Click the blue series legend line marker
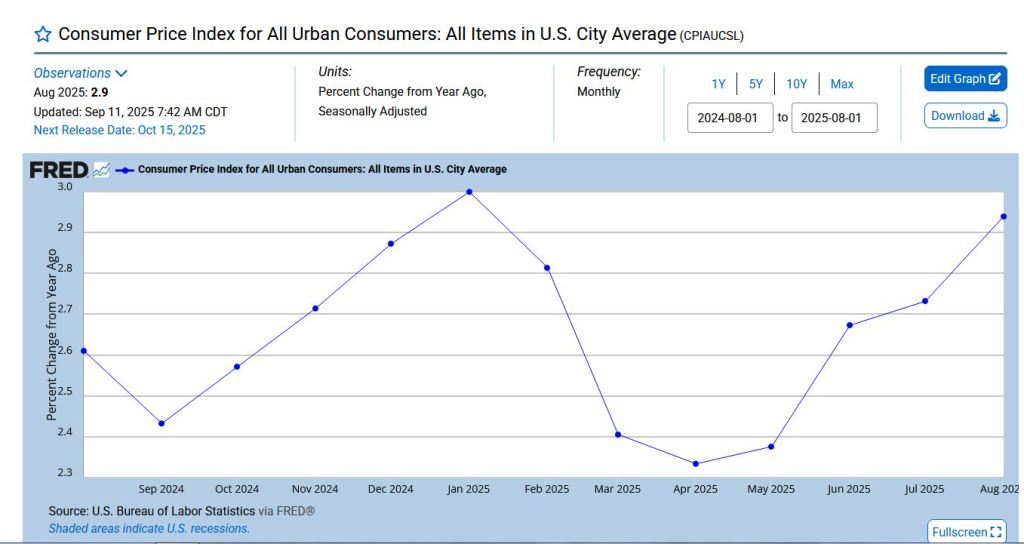Image resolution: width=1024 pixels, height=544 pixels. [125, 170]
